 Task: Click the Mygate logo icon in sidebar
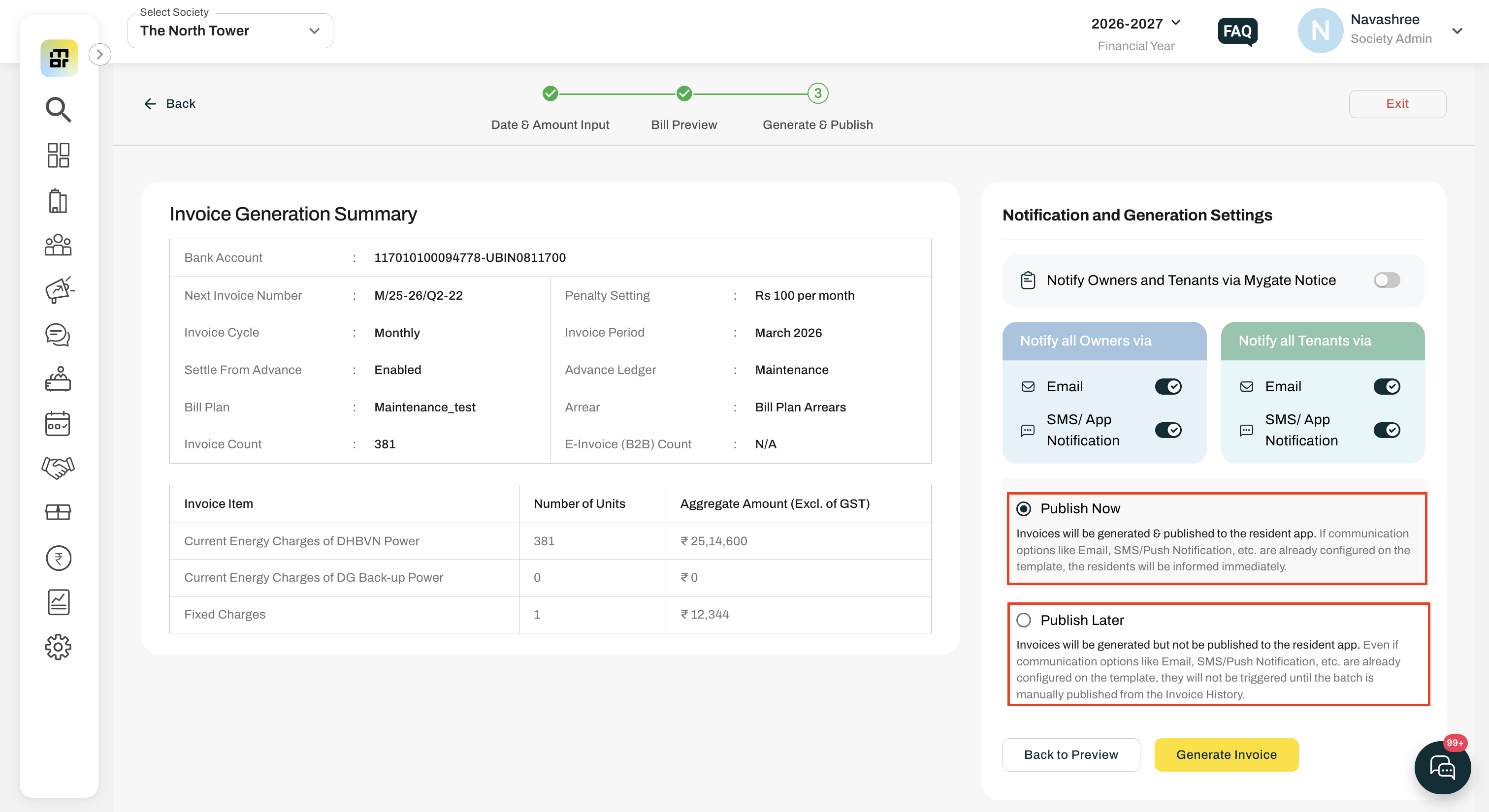tap(59, 58)
